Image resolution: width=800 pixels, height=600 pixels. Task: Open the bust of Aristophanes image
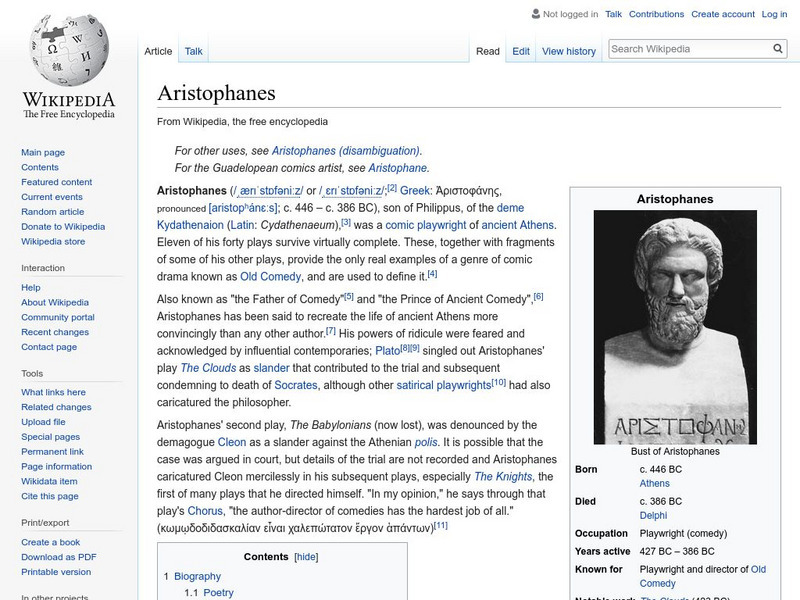(675, 327)
